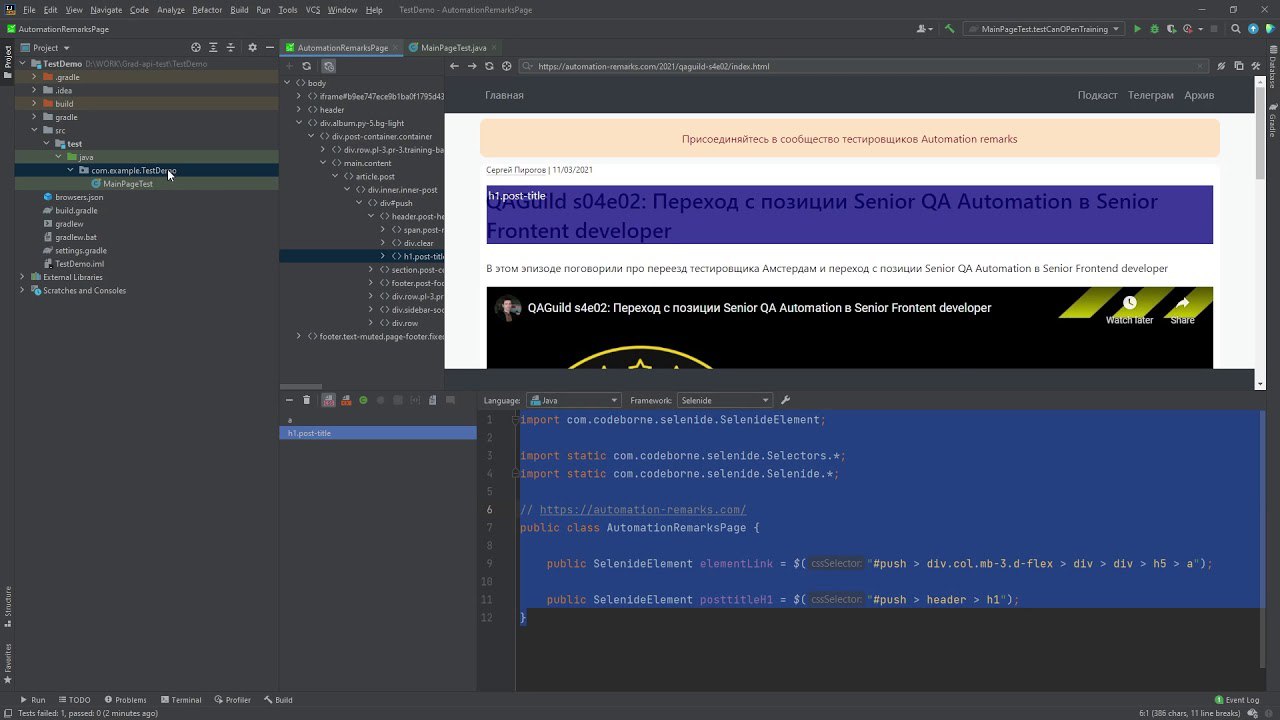Reload the embedded web page
The height and width of the screenshot is (720, 1280).
[489, 66]
